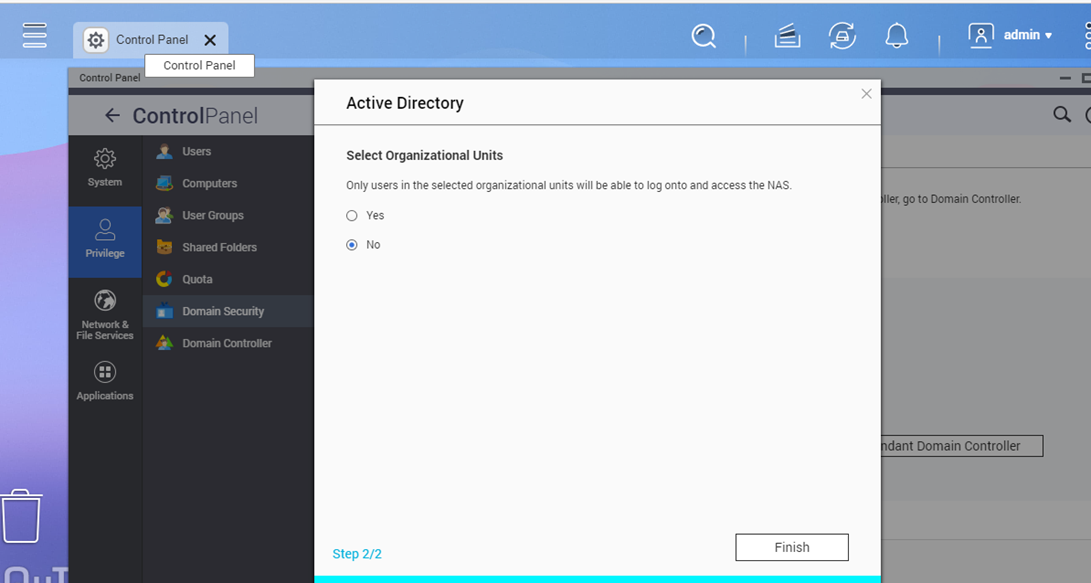Click the Redundant Domain Controller button

point(962,446)
